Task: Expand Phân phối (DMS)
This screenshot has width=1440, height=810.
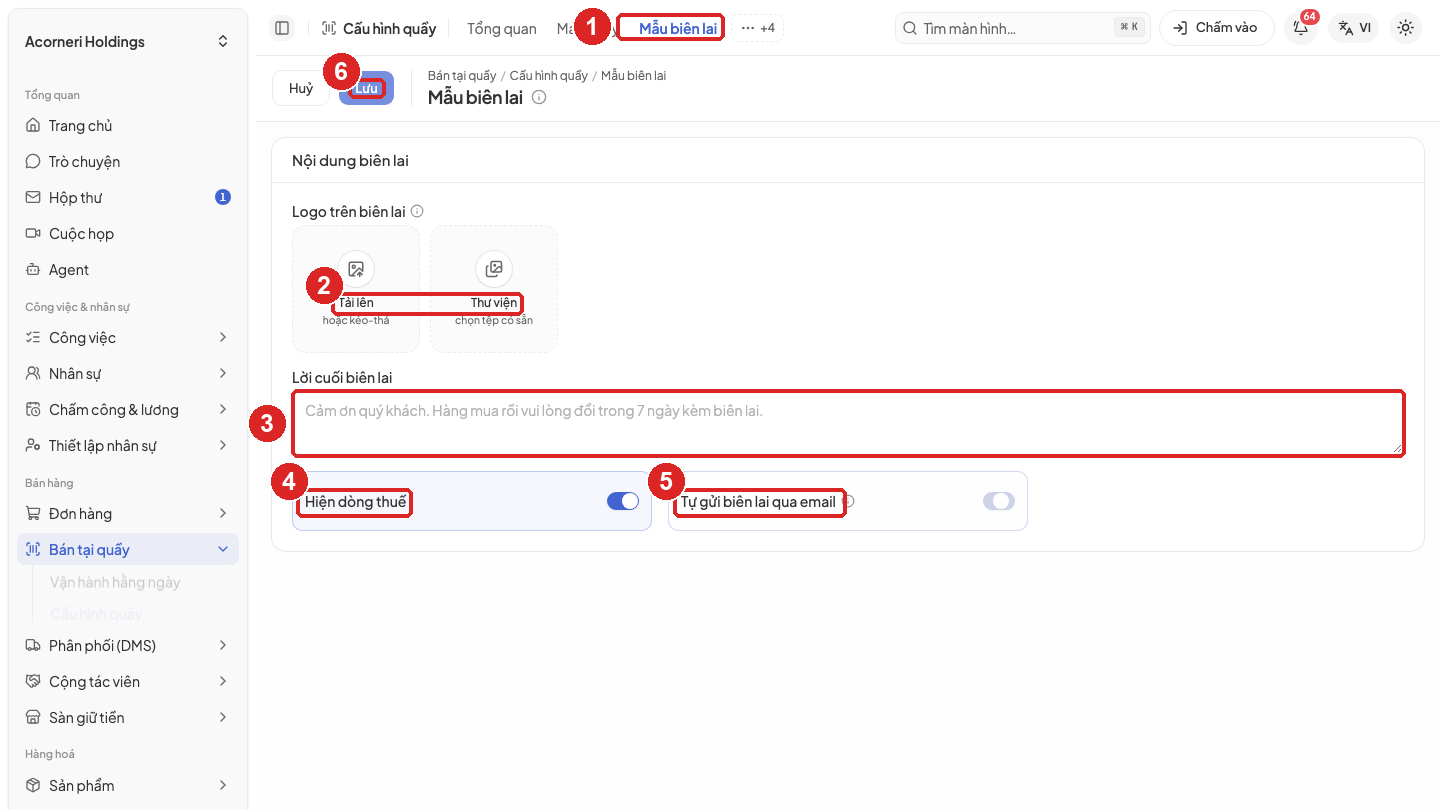Action: click(128, 646)
